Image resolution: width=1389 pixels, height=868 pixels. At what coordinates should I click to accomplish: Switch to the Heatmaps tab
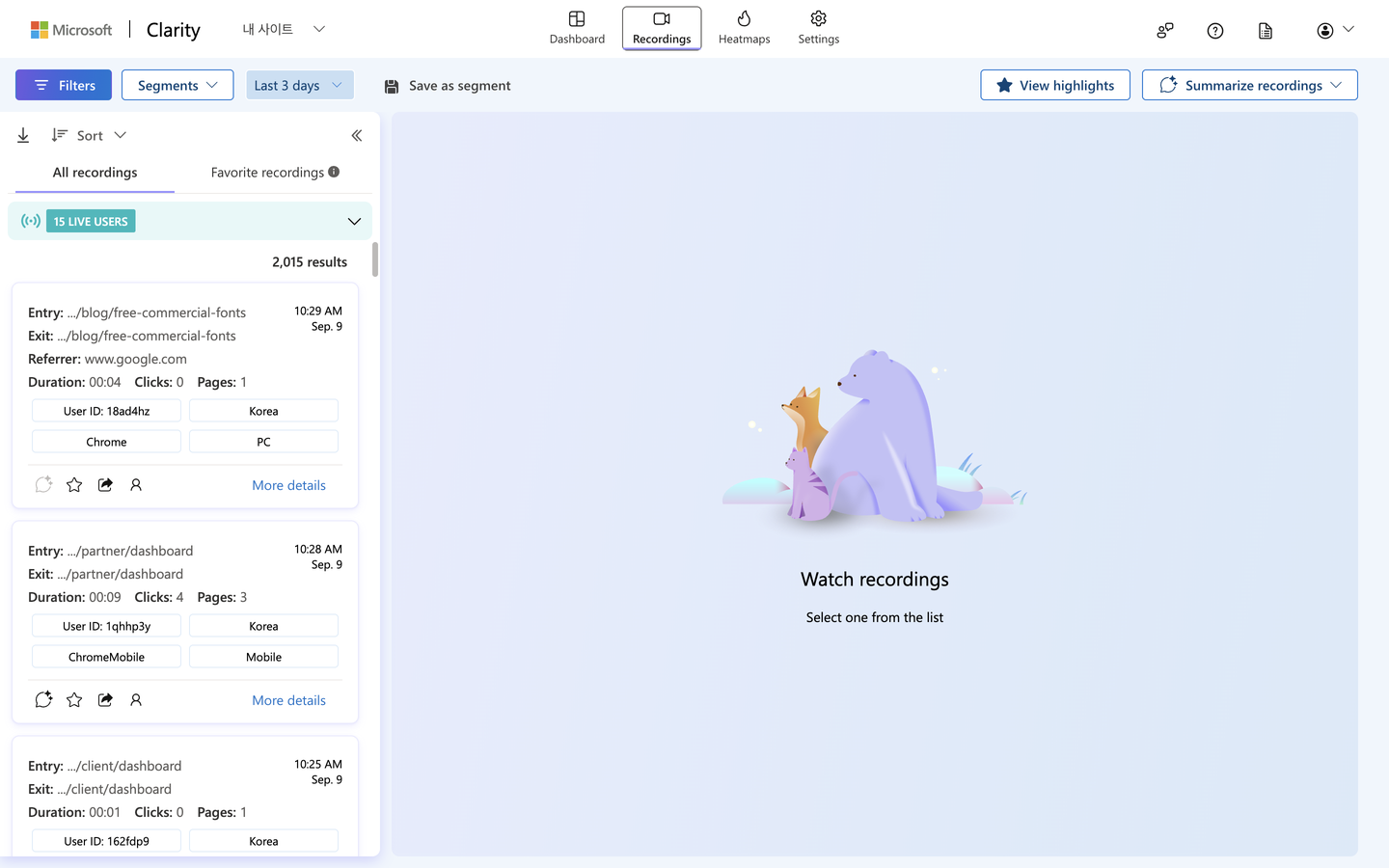745,28
